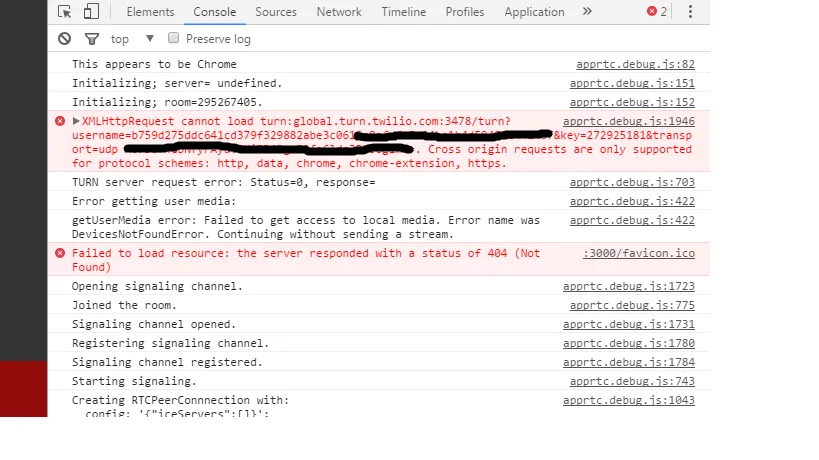Screen dimensions: 819x460
Task: Switch to the Profiles tab
Action: click(465, 11)
